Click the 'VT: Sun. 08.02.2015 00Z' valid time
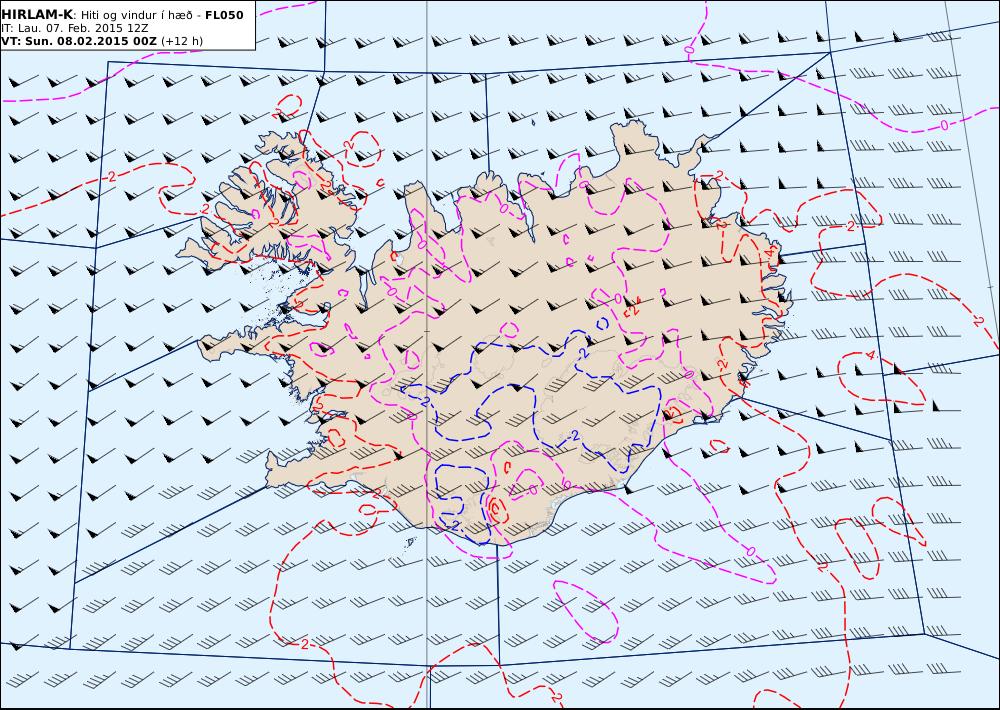 click(x=78, y=41)
